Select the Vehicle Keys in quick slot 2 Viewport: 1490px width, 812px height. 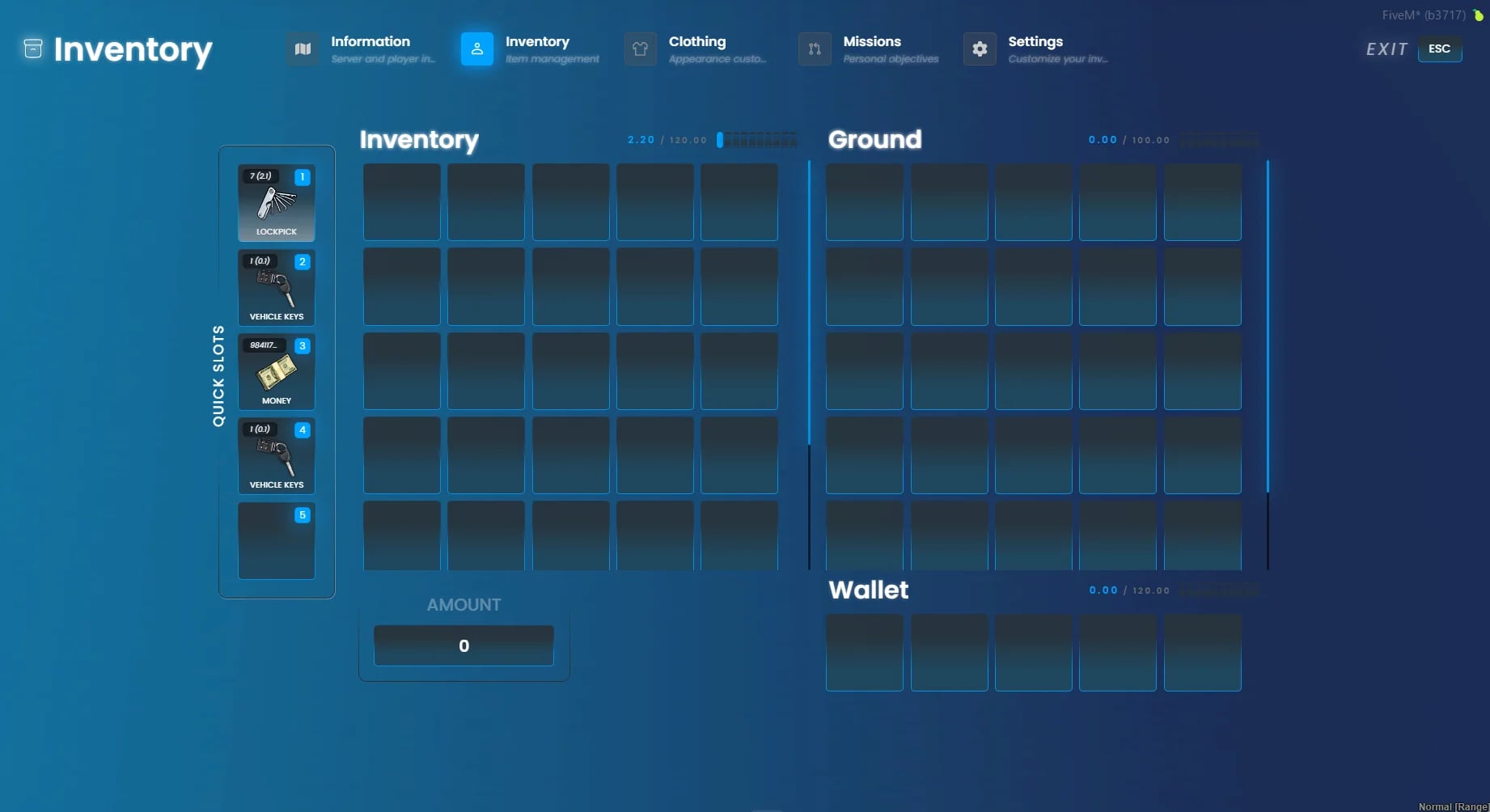(x=276, y=287)
